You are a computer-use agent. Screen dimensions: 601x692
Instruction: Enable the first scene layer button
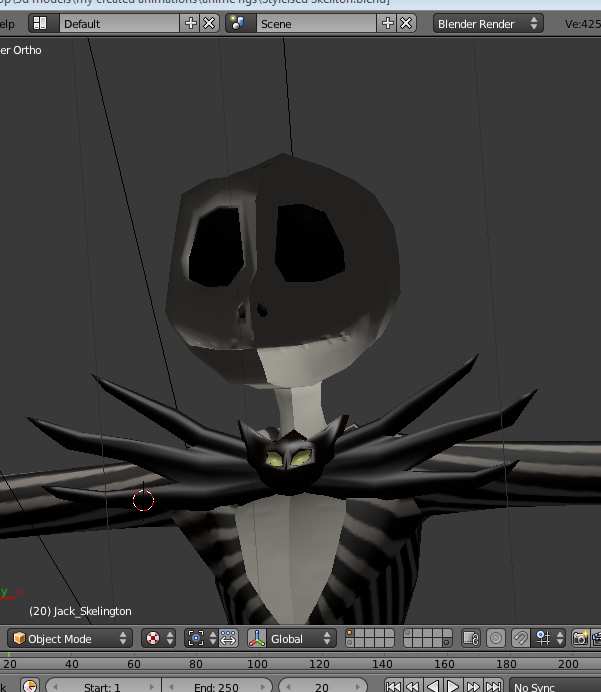(350, 634)
